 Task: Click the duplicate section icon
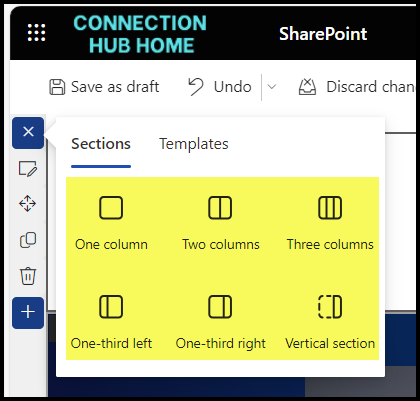pyautogui.click(x=28, y=240)
